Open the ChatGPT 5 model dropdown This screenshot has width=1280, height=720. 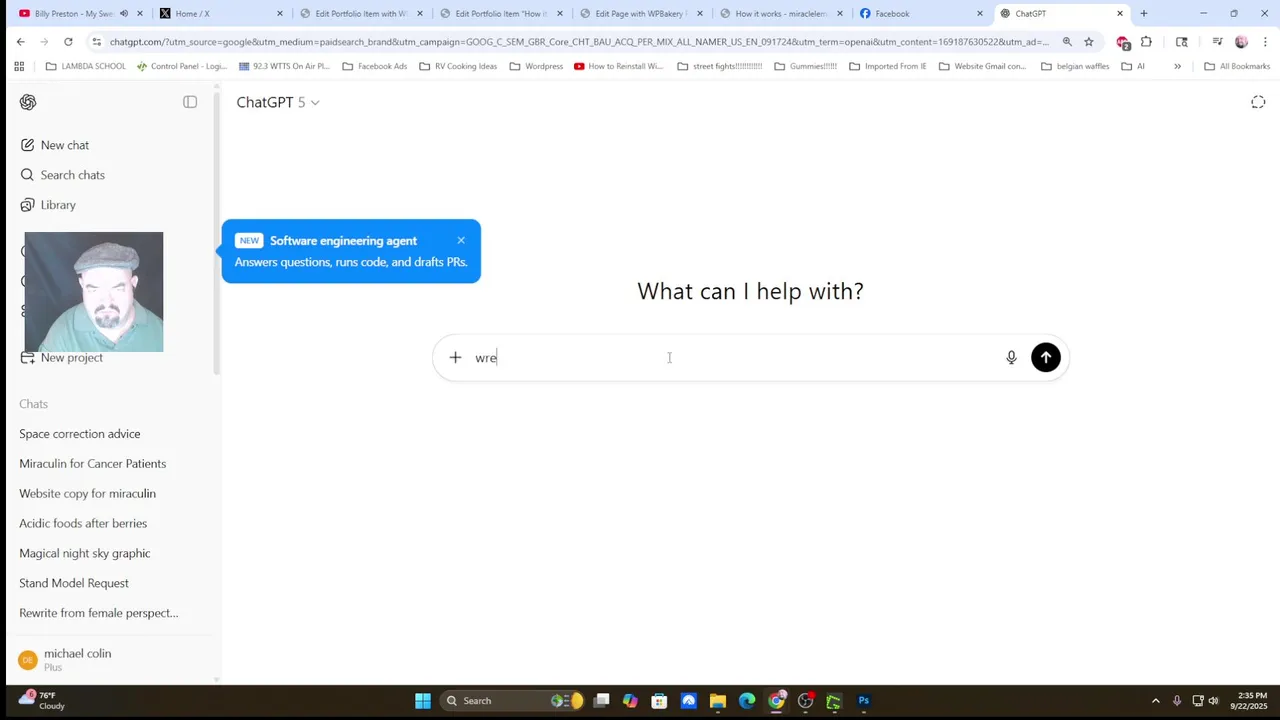(x=278, y=102)
